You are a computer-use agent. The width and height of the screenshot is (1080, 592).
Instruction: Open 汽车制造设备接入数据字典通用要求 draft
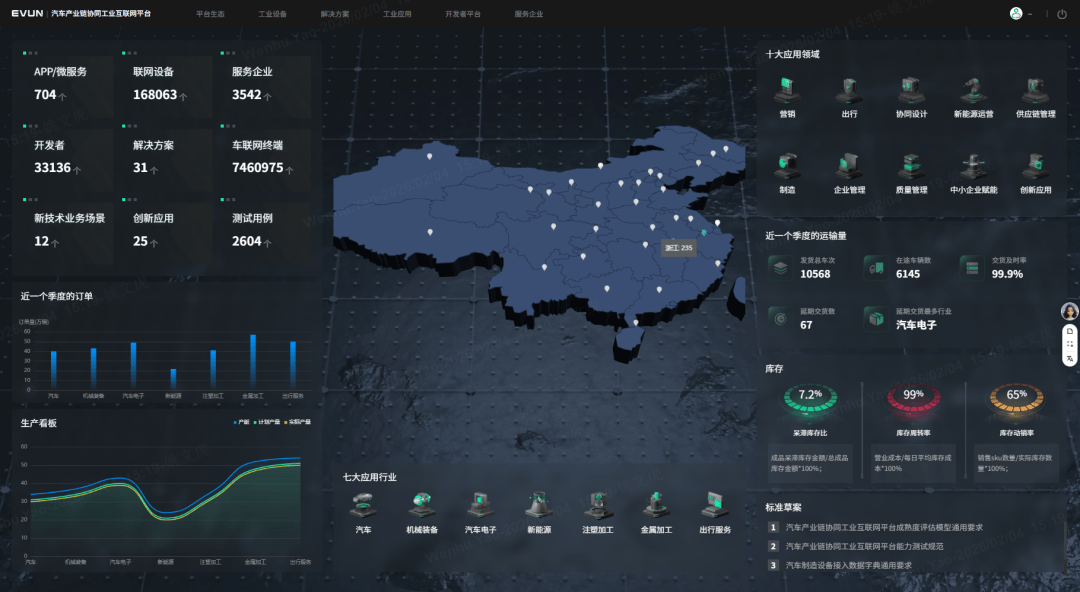click(848, 565)
